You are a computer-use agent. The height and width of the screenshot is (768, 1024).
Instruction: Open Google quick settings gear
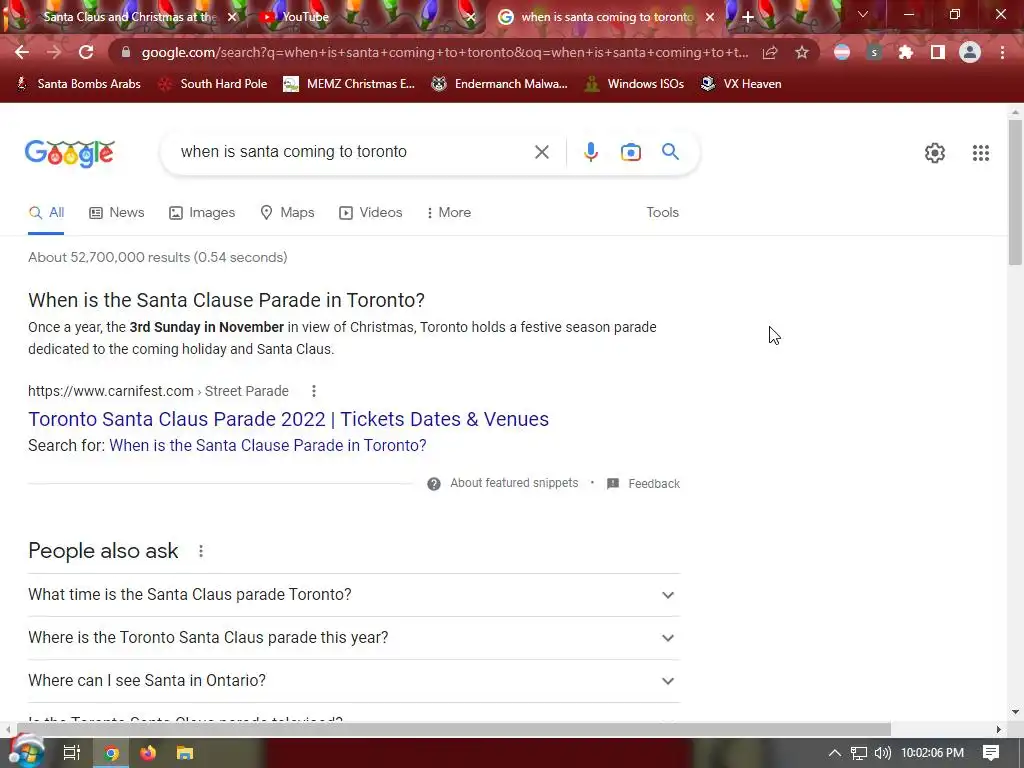point(935,153)
